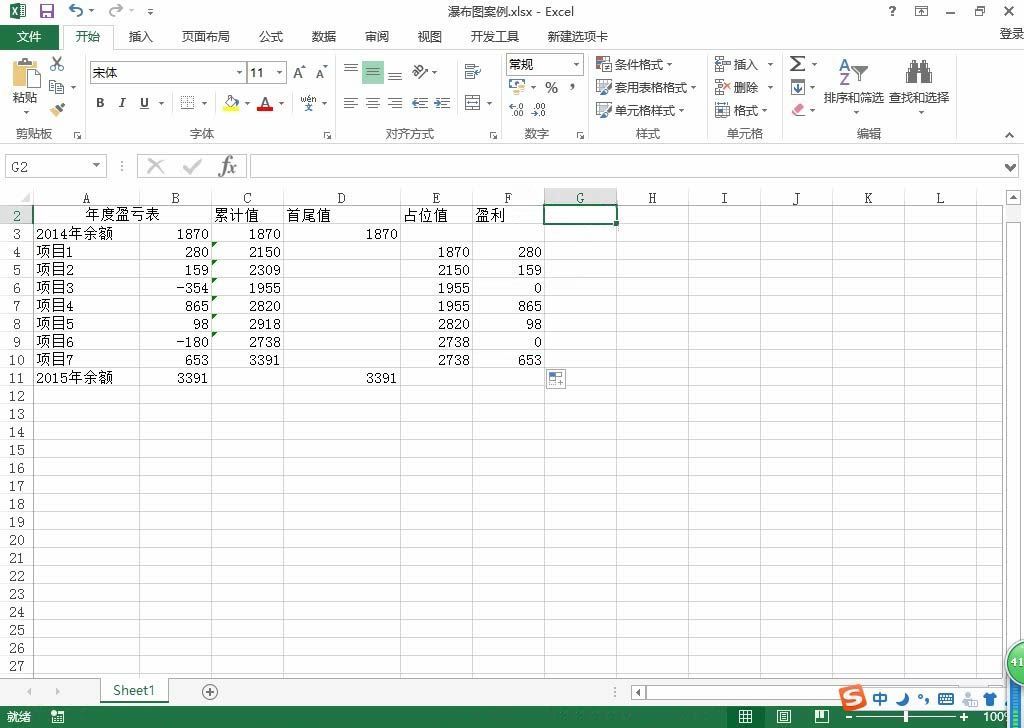Click the Clear eraser icon
1024x728 pixels.
coord(797,110)
